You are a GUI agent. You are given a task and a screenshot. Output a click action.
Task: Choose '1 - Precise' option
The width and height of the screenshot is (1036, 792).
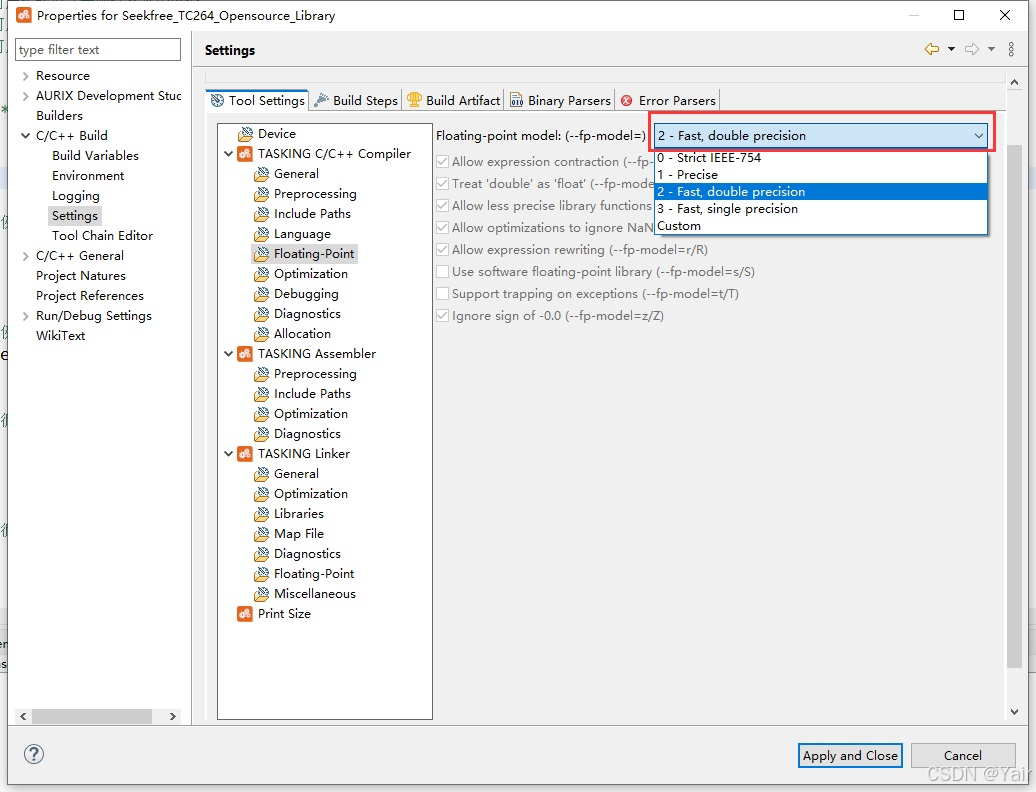pyautogui.click(x=821, y=174)
